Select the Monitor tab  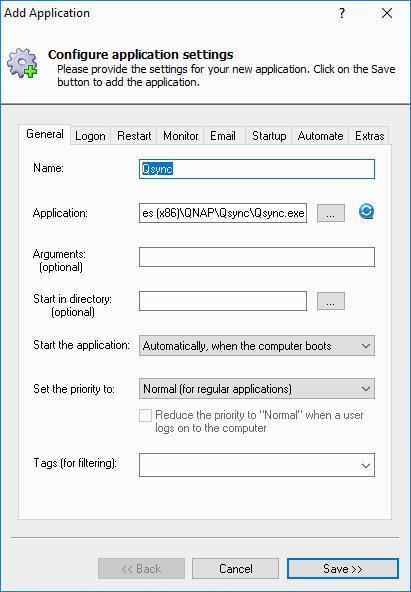pyautogui.click(x=180, y=136)
